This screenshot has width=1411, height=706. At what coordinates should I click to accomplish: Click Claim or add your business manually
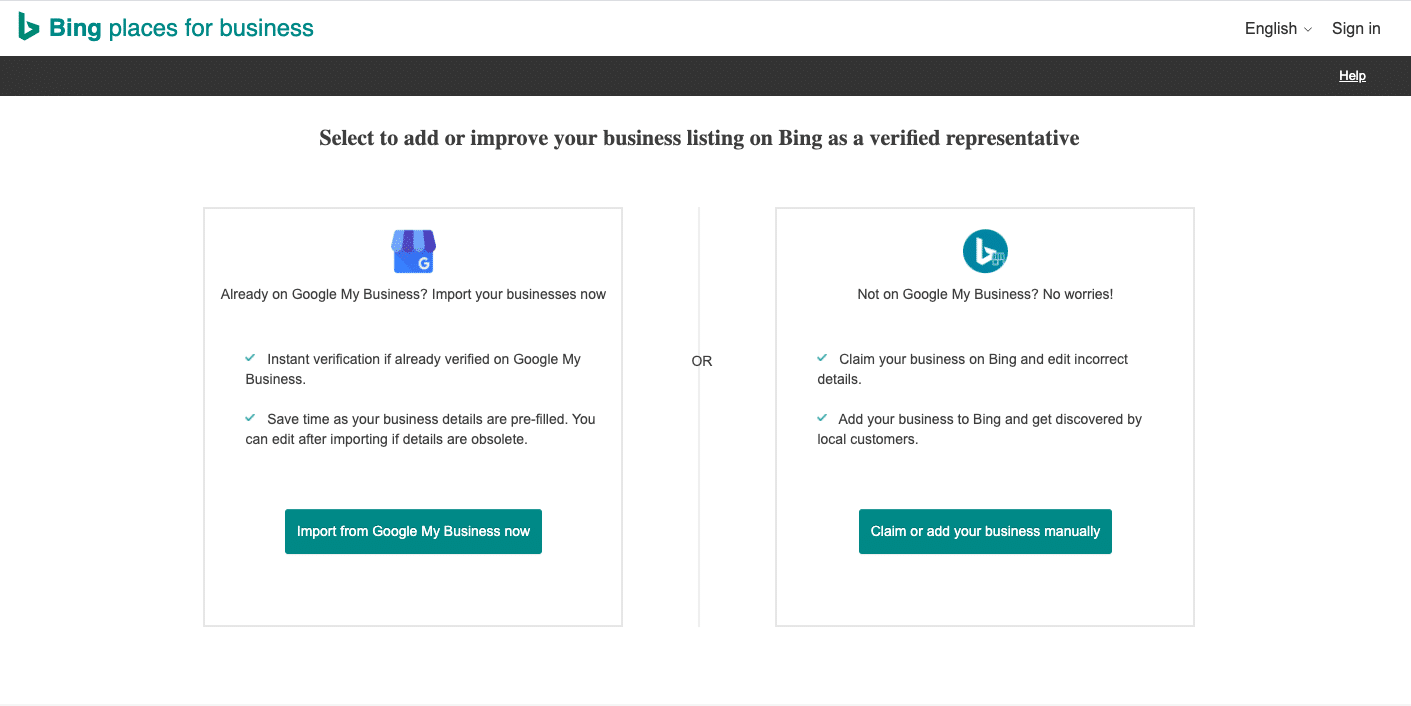[985, 531]
